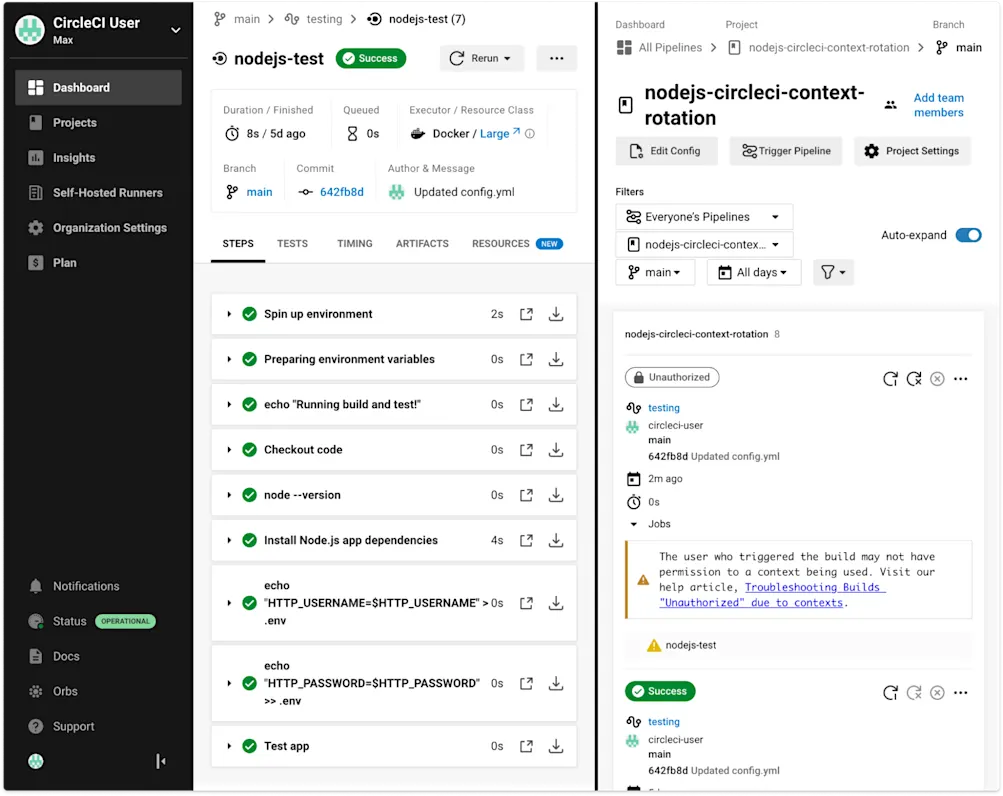Screen dimensions: 1003x796
Task: Download logs for the Checkout code step
Action: 556,449
